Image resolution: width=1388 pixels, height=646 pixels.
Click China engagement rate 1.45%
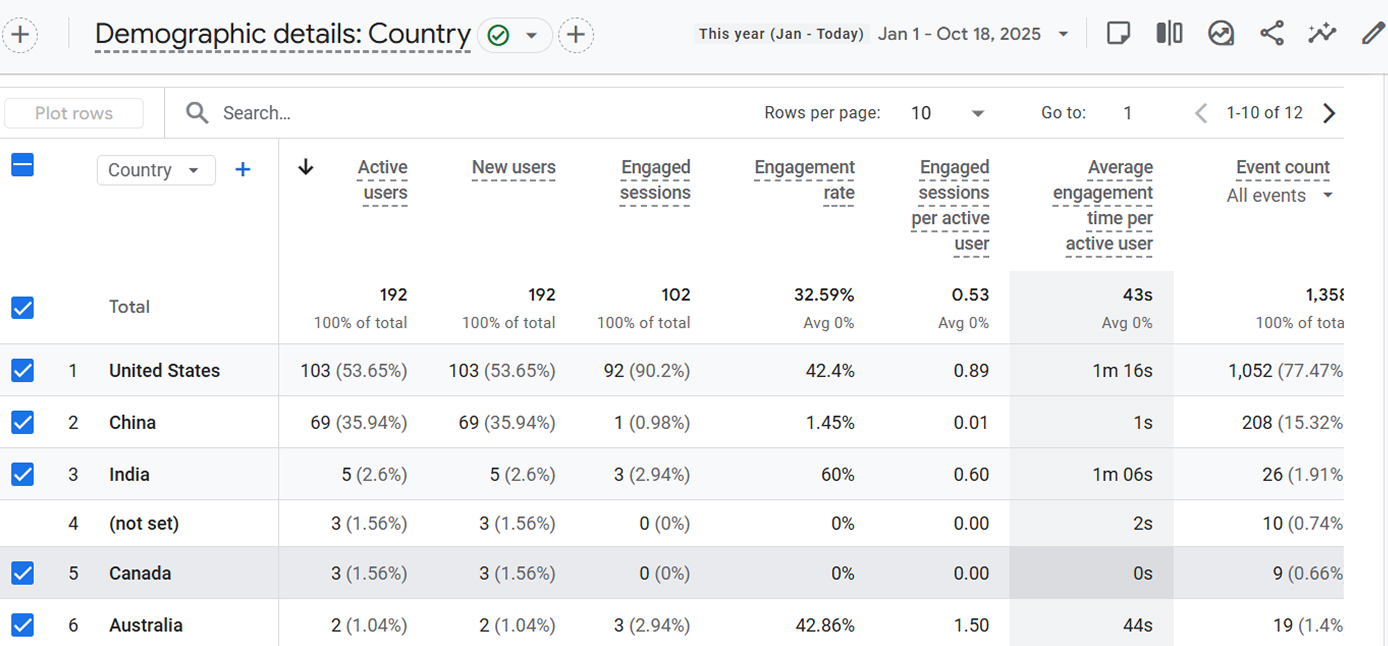click(x=830, y=423)
